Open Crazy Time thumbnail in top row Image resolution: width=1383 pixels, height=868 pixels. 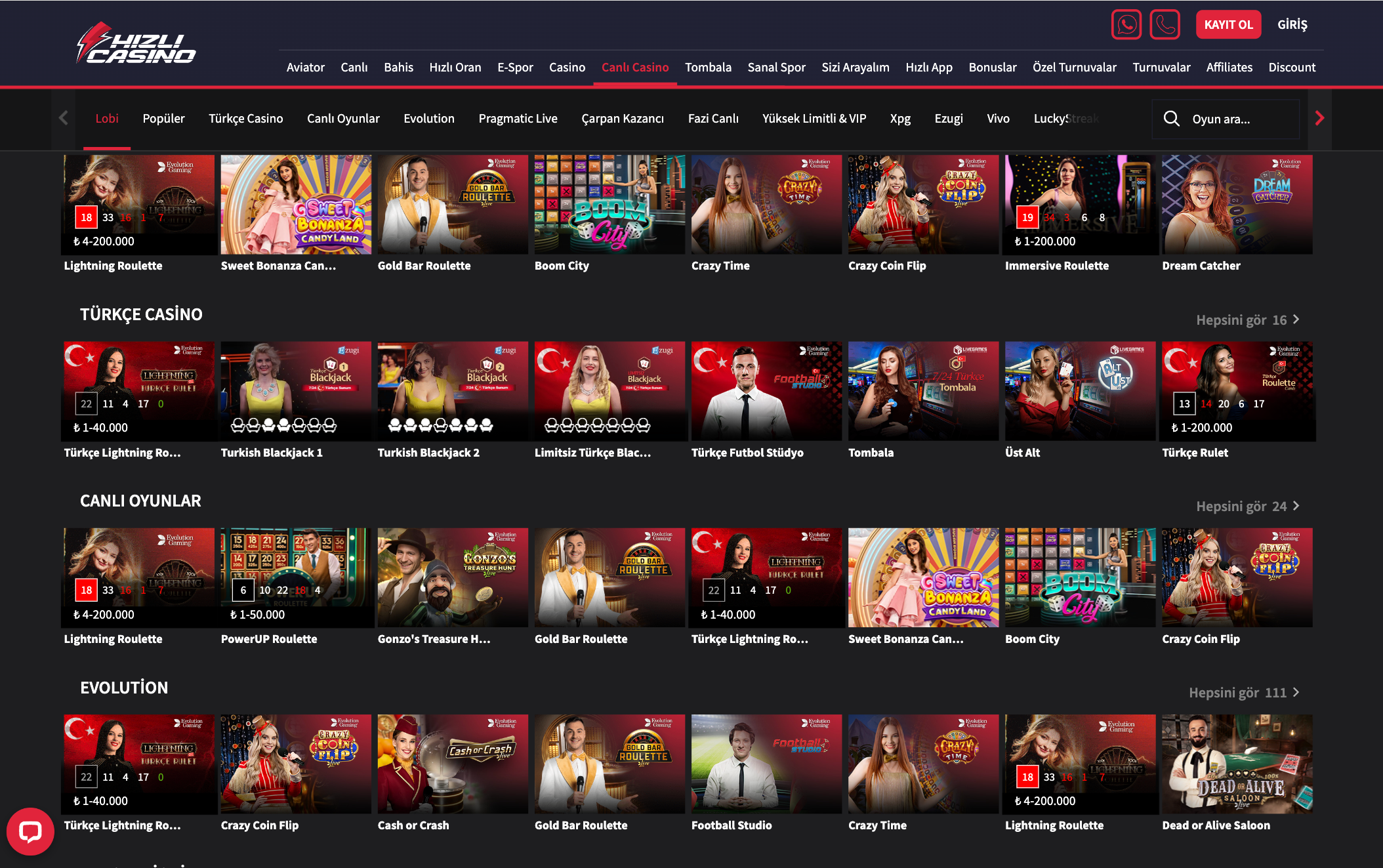tap(766, 205)
